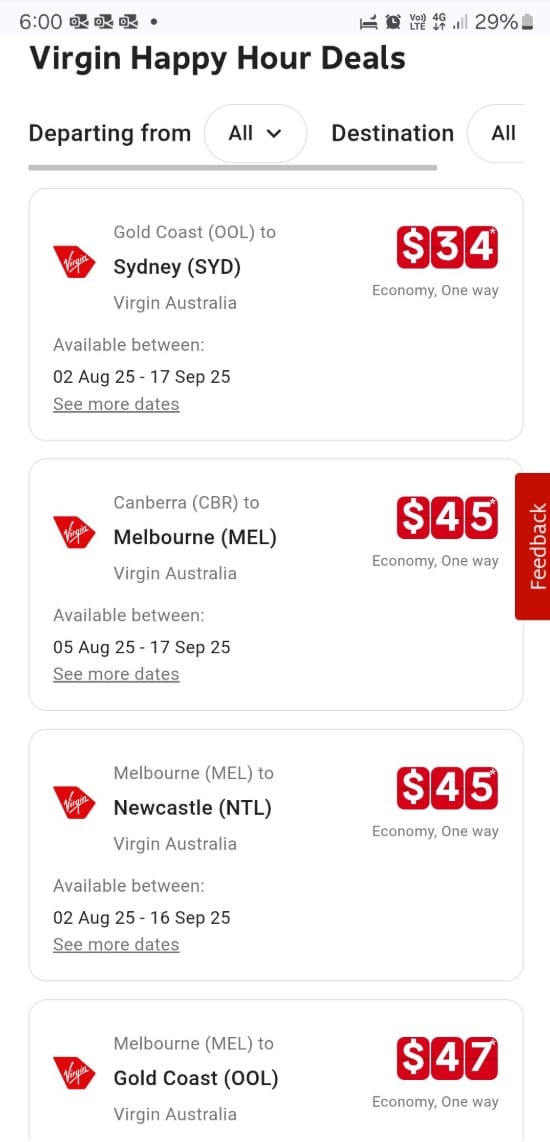
Task: Tap the alarm clock status bar icon
Action: (x=393, y=23)
